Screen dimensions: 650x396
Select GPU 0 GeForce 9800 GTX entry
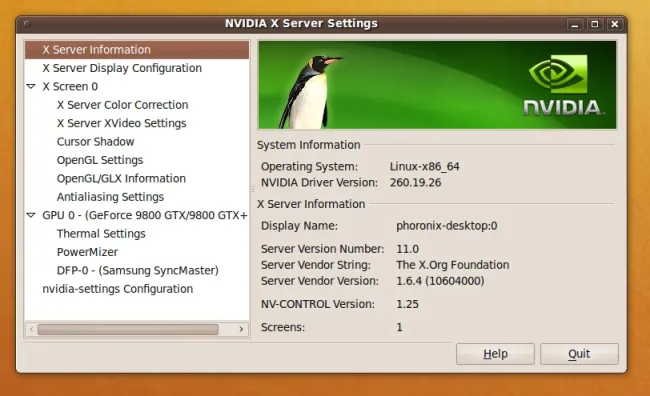[x=145, y=215]
